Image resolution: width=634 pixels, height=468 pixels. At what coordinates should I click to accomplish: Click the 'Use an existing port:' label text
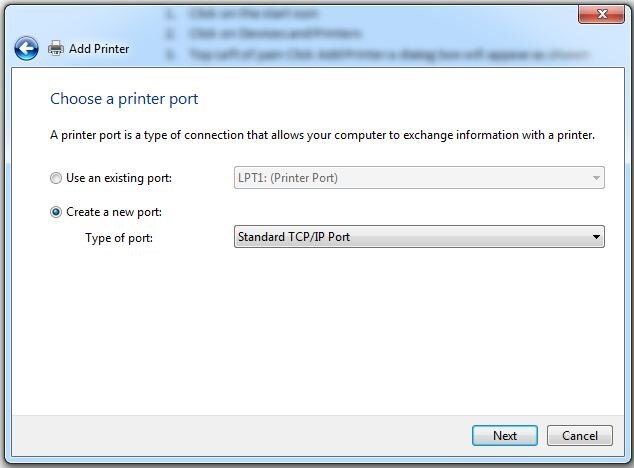[x=119, y=178]
